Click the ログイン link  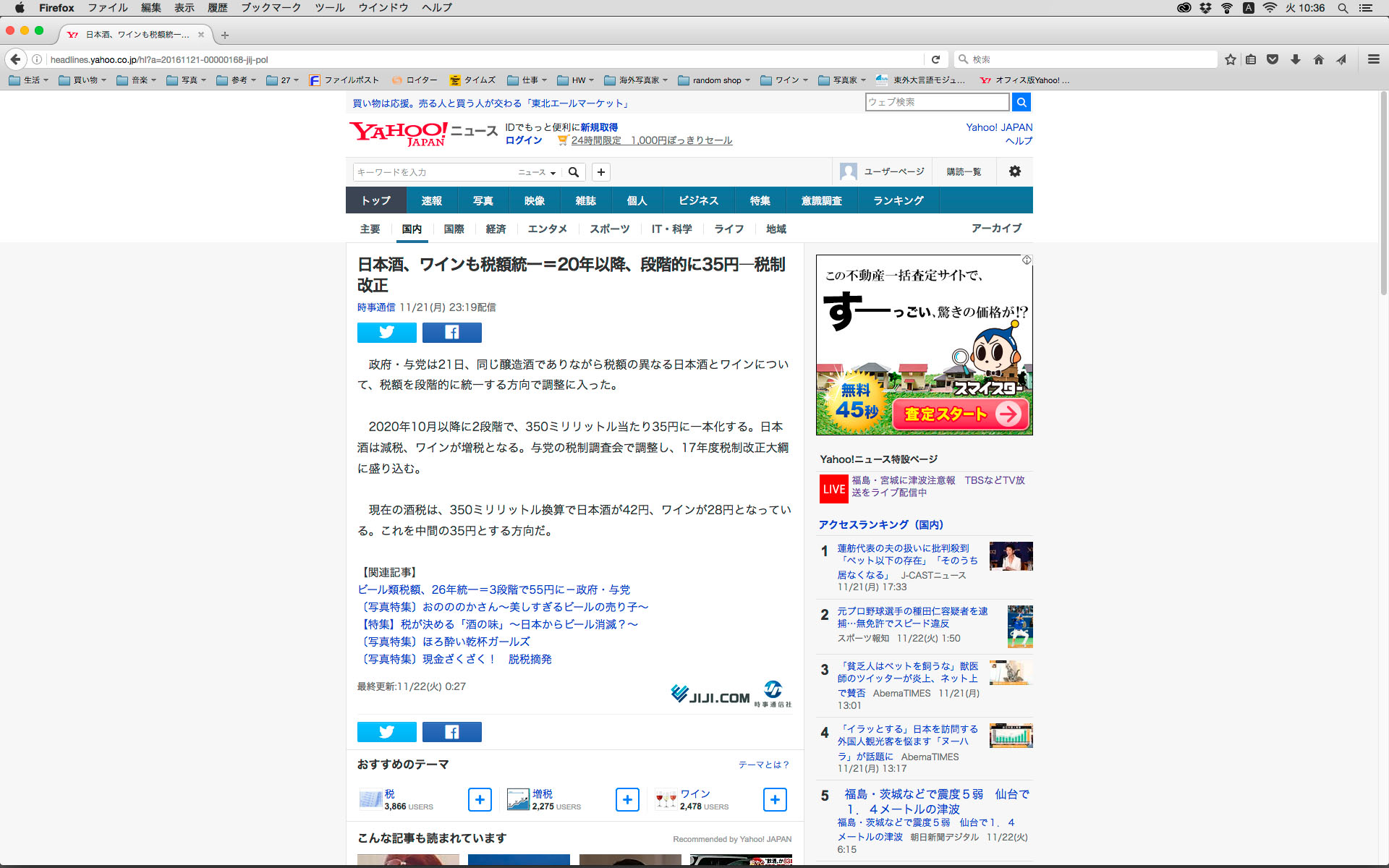point(523,140)
